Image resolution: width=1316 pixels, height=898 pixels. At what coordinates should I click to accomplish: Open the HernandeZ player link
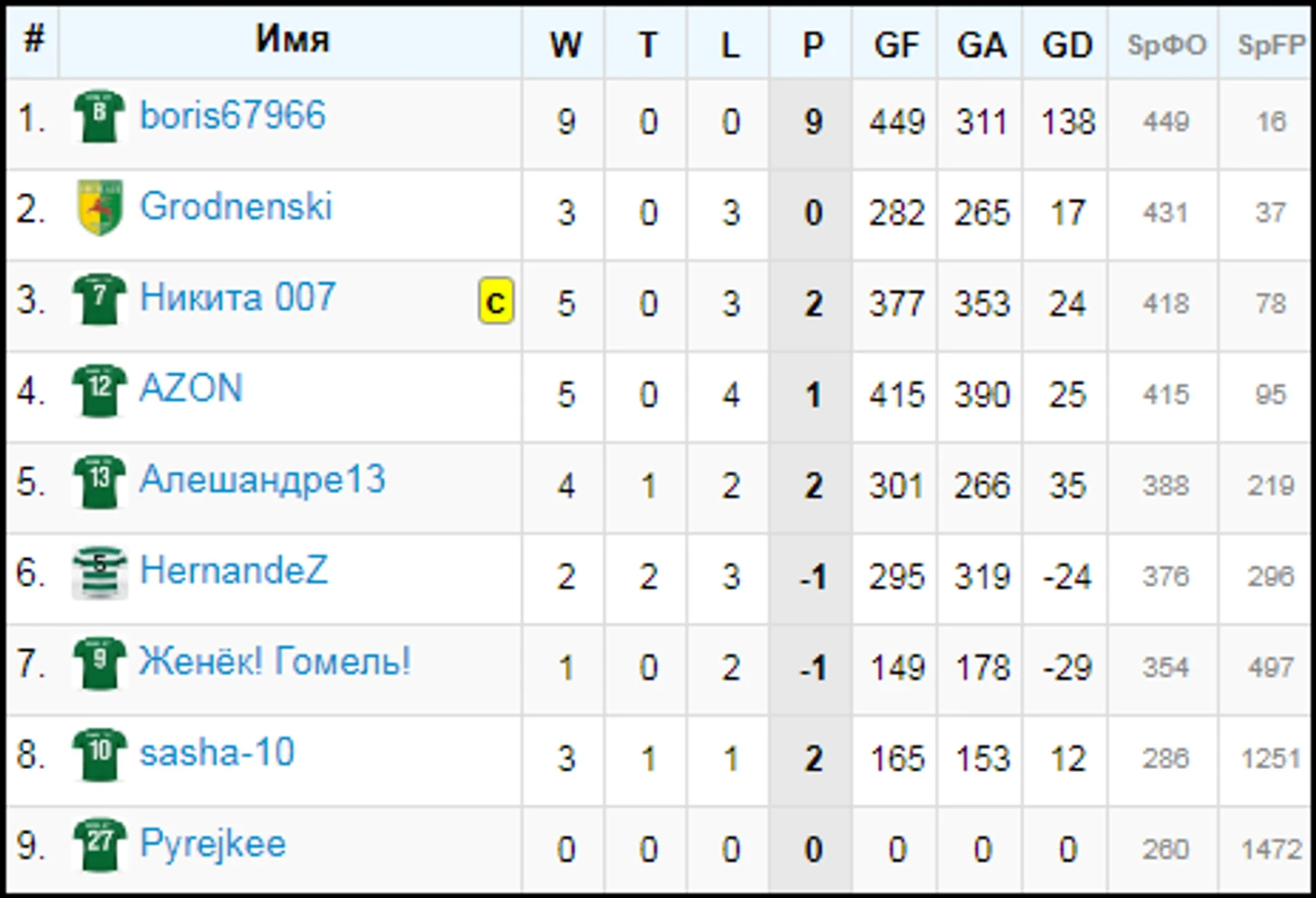[x=234, y=571]
